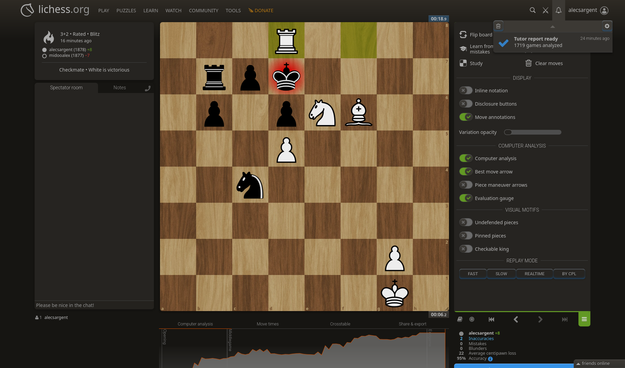The width and height of the screenshot is (625, 368).
Task: Step back one move
Action: coord(516,319)
